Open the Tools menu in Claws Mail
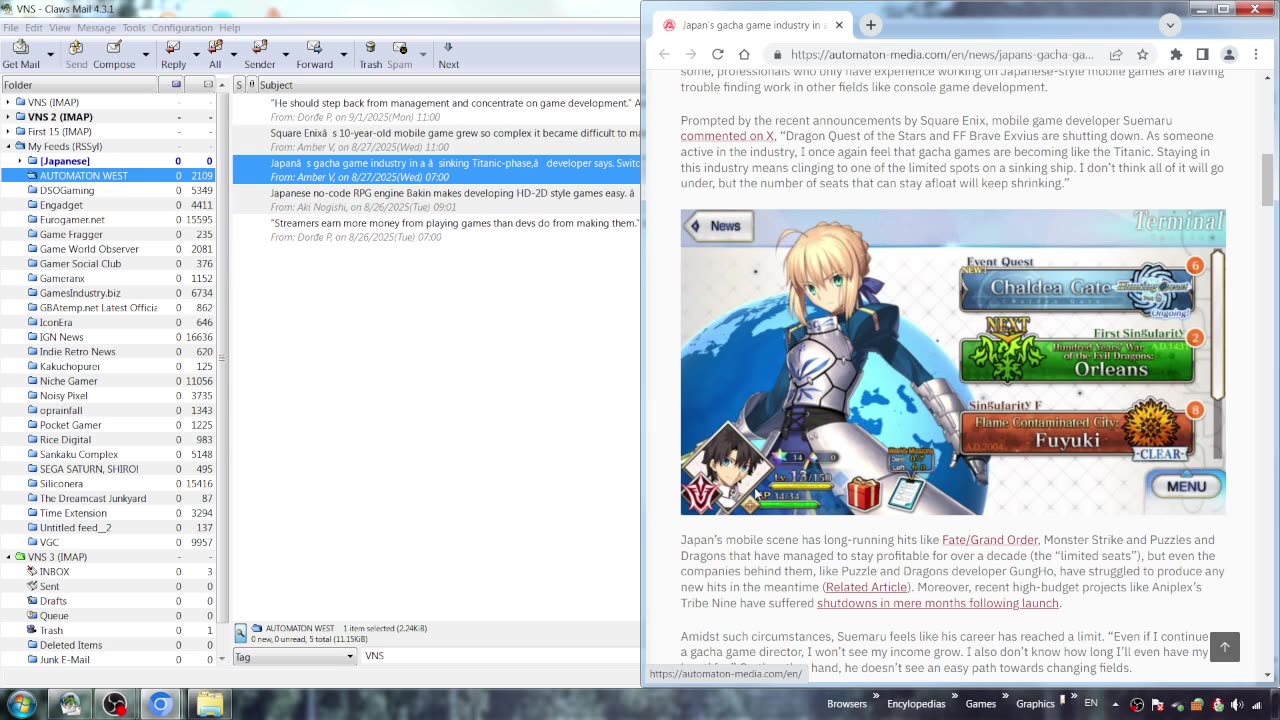This screenshot has width=1280, height=720. 134,28
